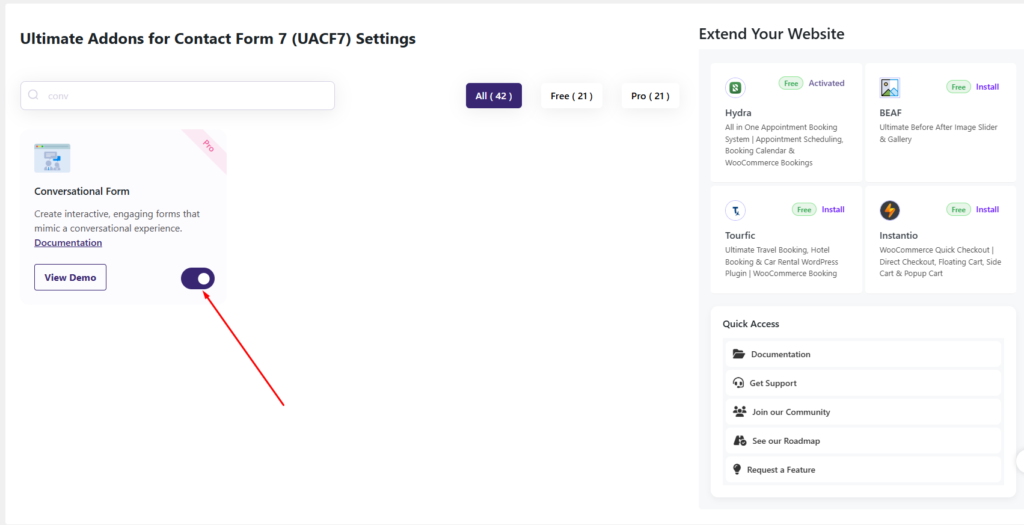This screenshot has height=525, width=1024.
Task: Focus the addon search field
Action: (x=178, y=95)
